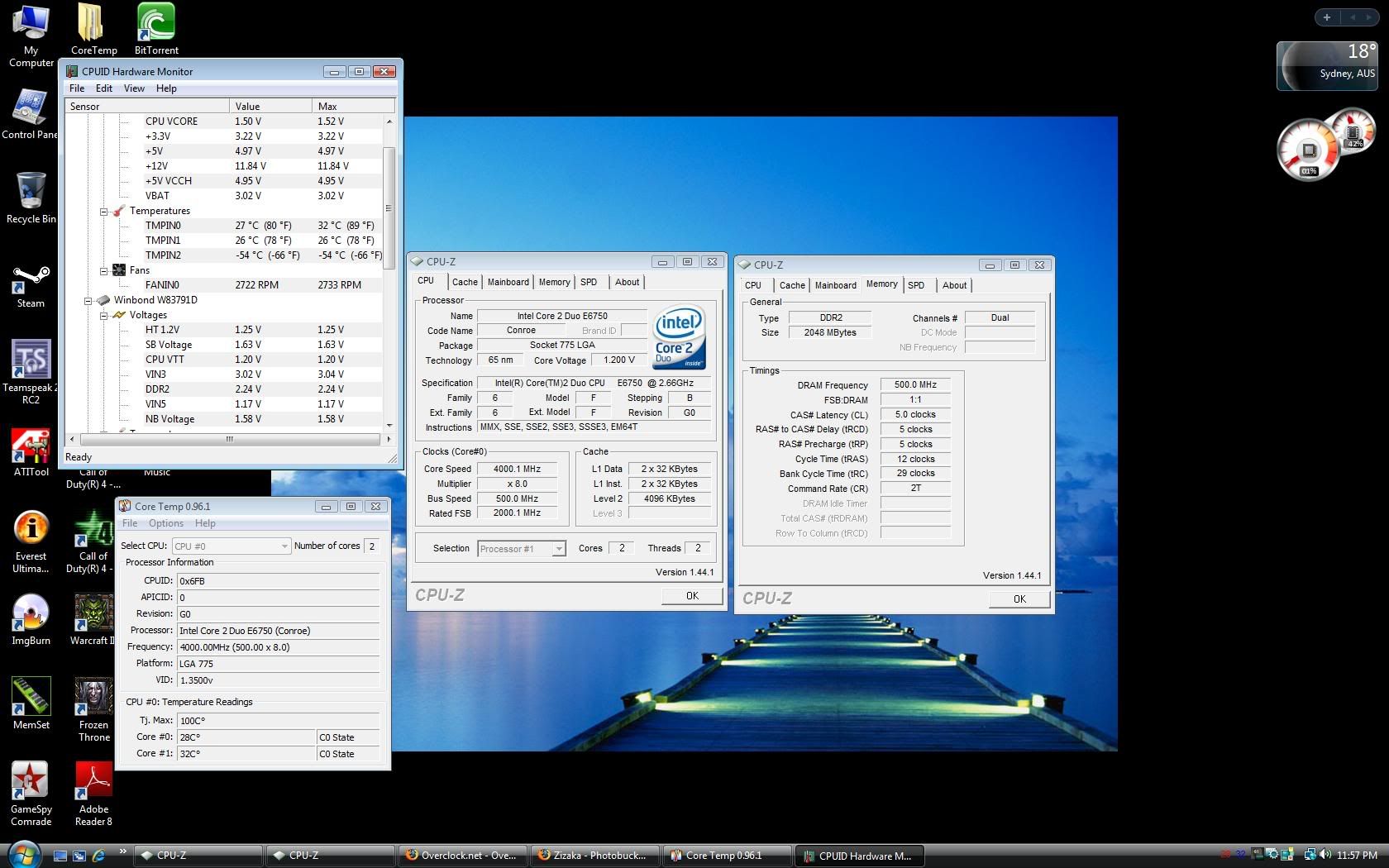
Task: Open Options menu in Core Temp
Action: click(166, 523)
